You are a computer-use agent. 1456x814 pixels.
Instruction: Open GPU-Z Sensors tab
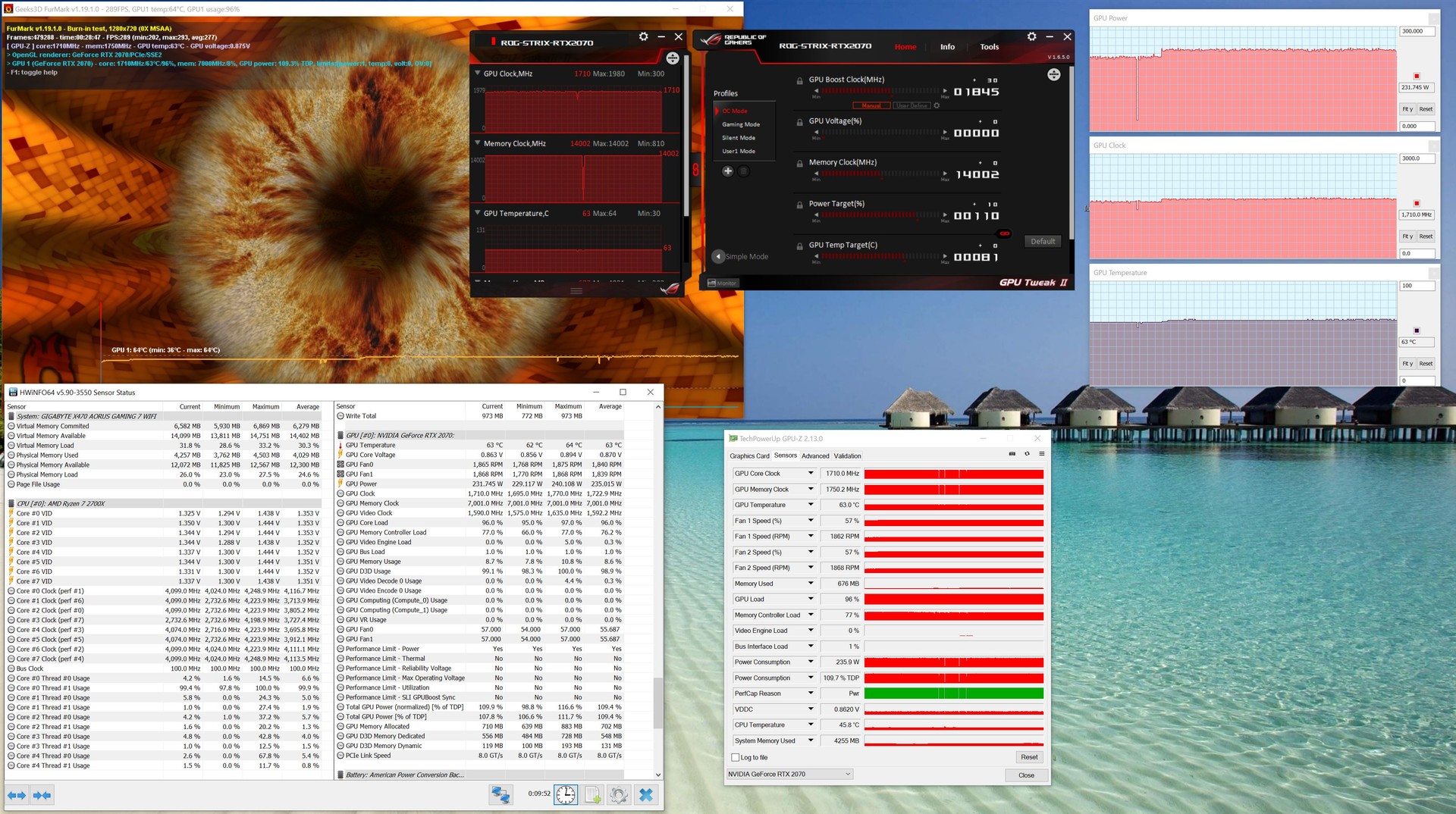point(786,456)
